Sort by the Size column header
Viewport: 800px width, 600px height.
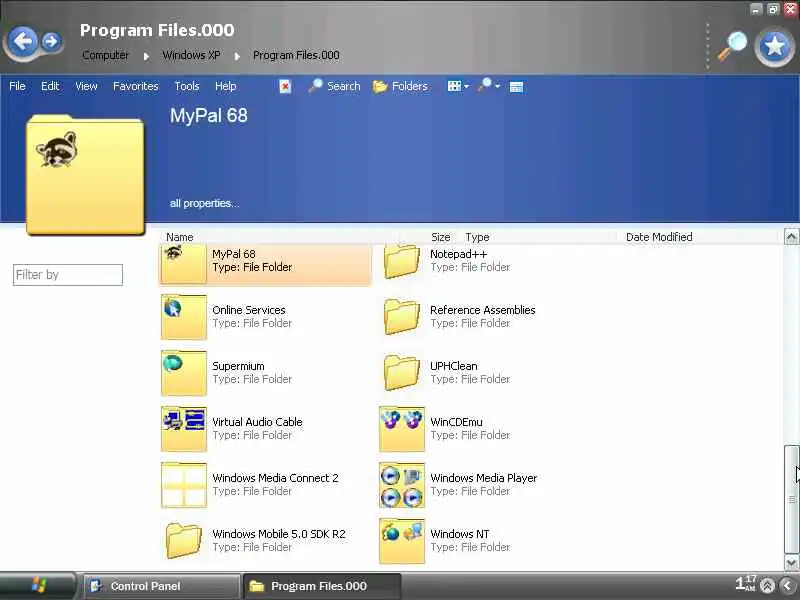click(x=440, y=237)
